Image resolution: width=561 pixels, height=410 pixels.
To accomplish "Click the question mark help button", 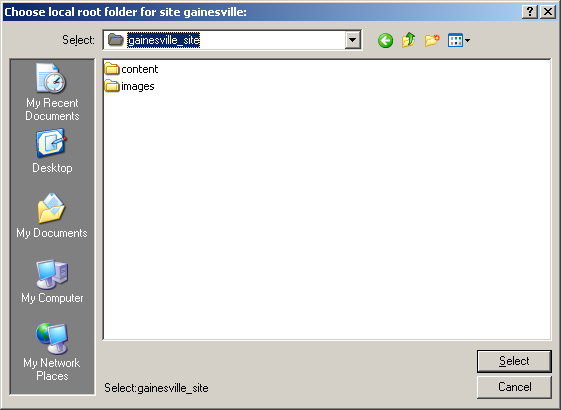I will [530, 12].
